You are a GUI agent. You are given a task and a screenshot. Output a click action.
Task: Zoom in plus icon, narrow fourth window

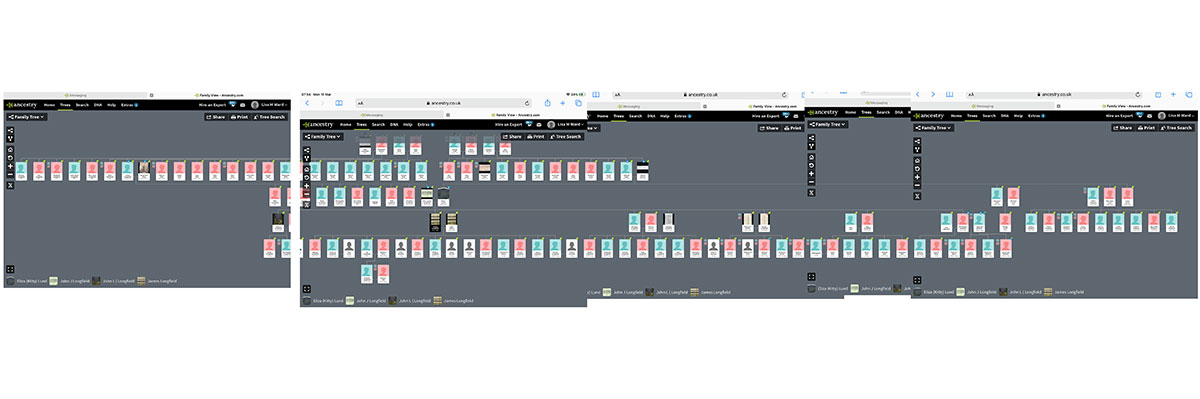coord(811,173)
